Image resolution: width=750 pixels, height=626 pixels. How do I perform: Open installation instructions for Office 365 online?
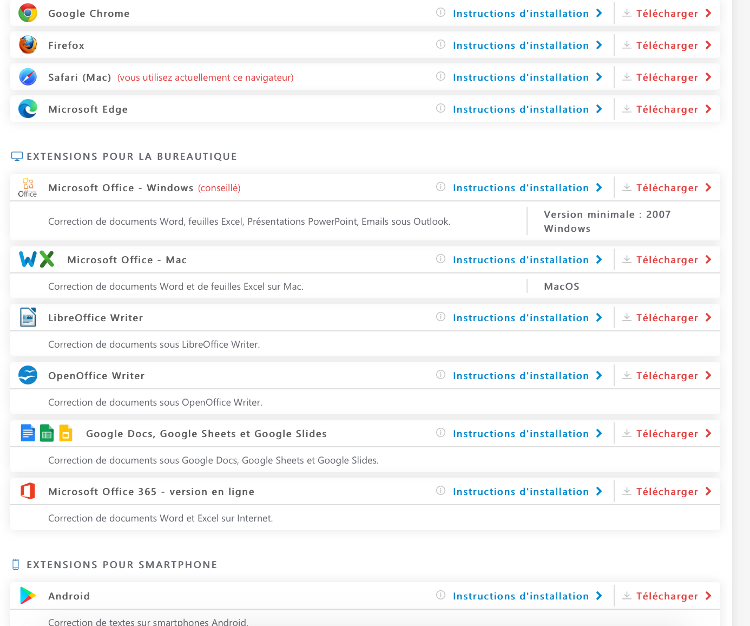tap(527, 492)
